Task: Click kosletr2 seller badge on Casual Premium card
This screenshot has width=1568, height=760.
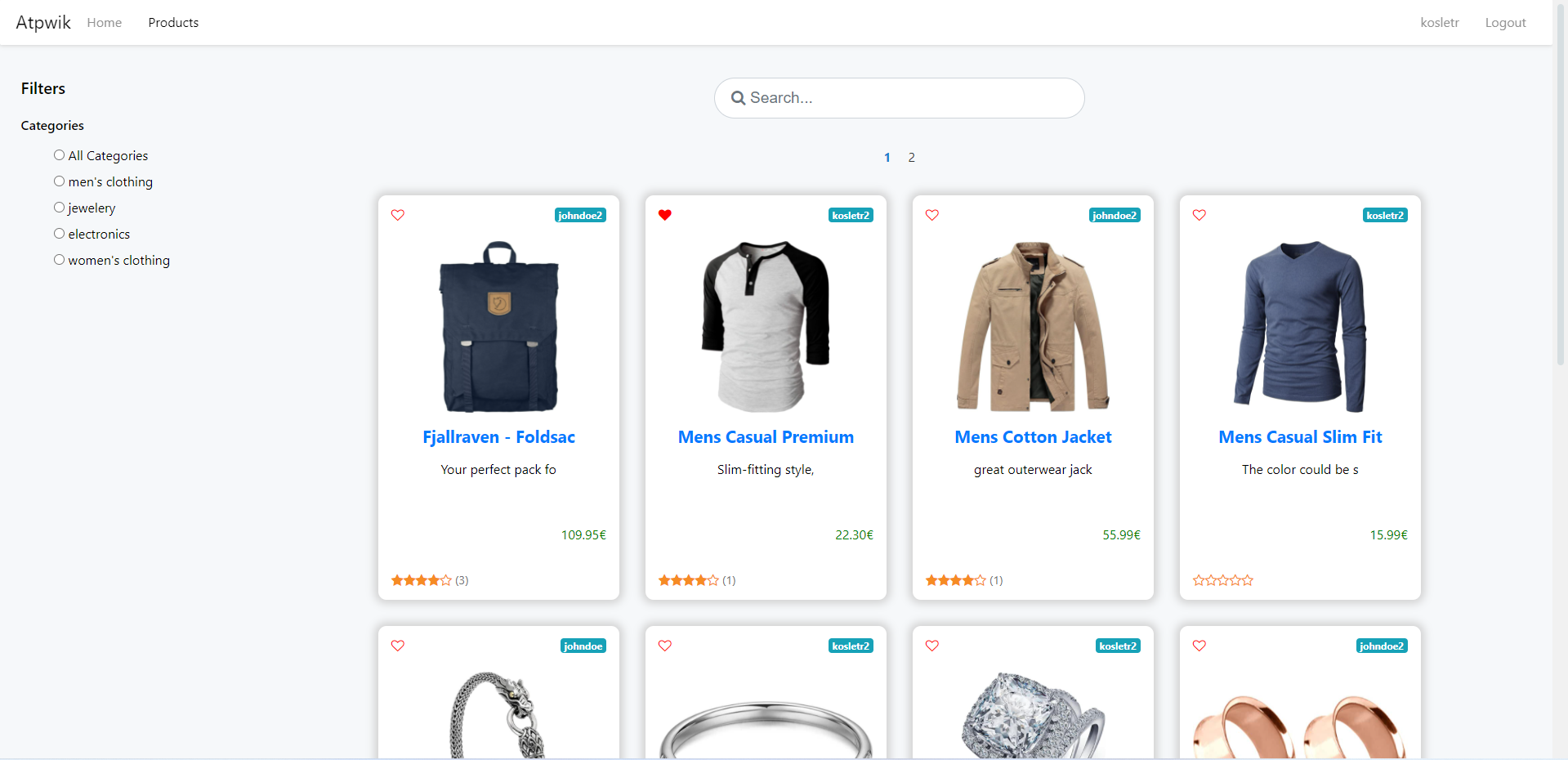Action: [851, 216]
